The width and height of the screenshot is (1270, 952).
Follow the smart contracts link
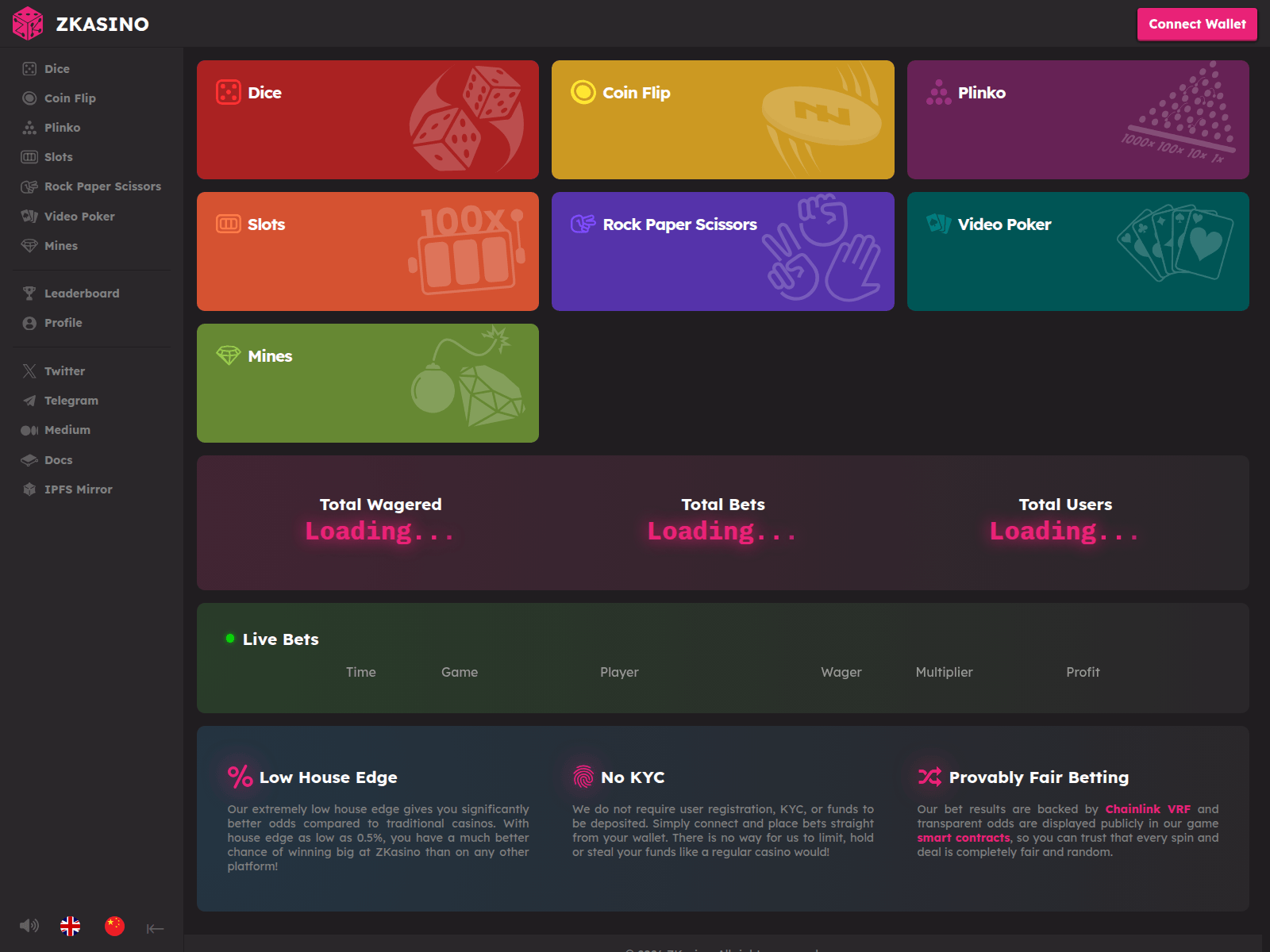coord(964,838)
